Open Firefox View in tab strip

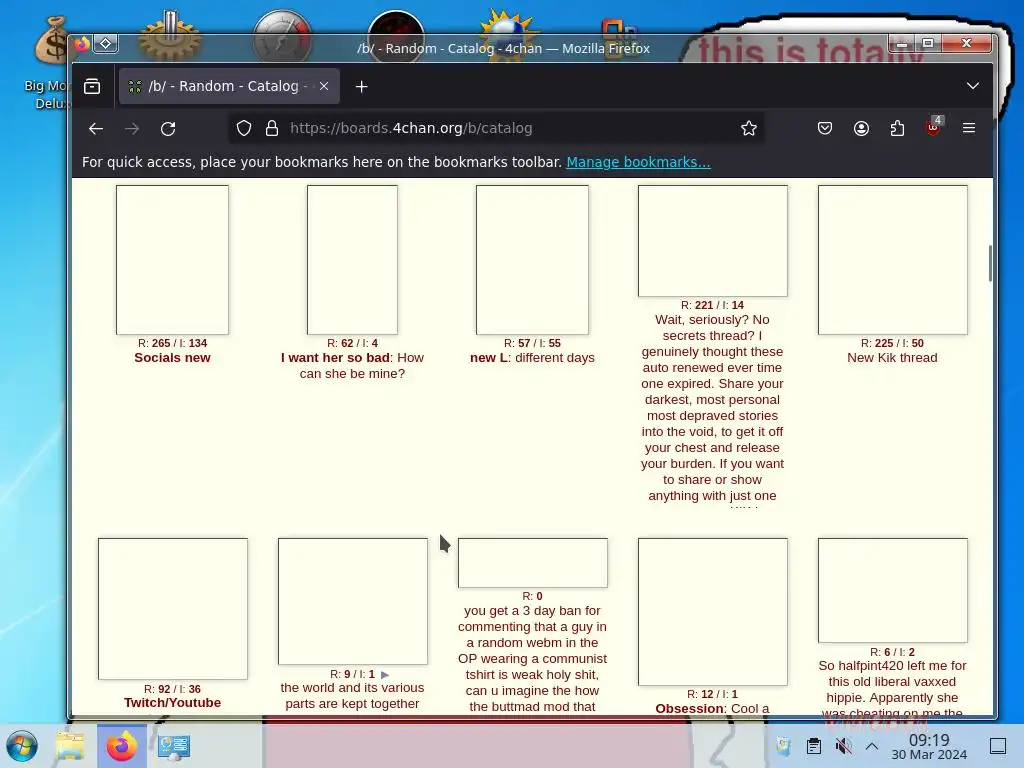92,86
